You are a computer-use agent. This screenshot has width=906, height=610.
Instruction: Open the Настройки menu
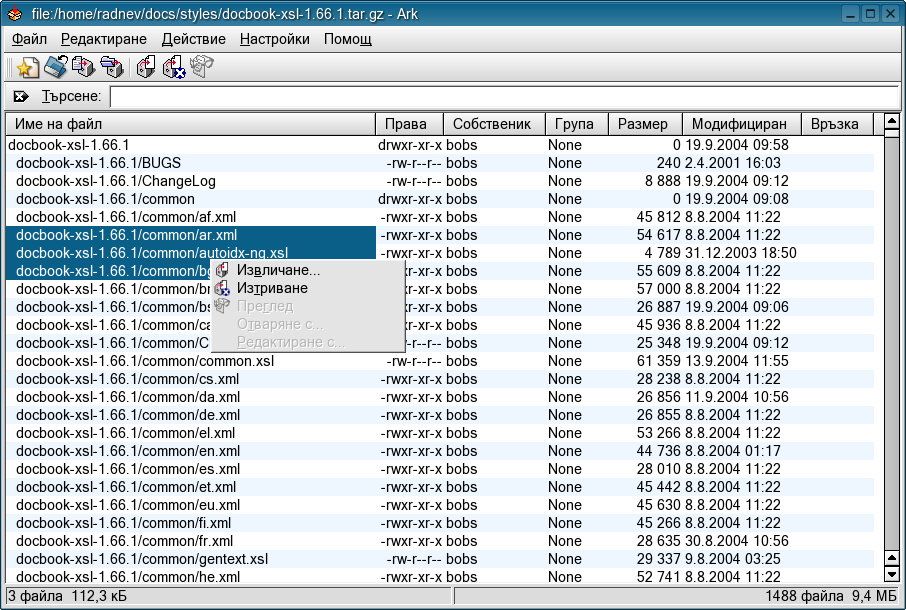click(274, 39)
